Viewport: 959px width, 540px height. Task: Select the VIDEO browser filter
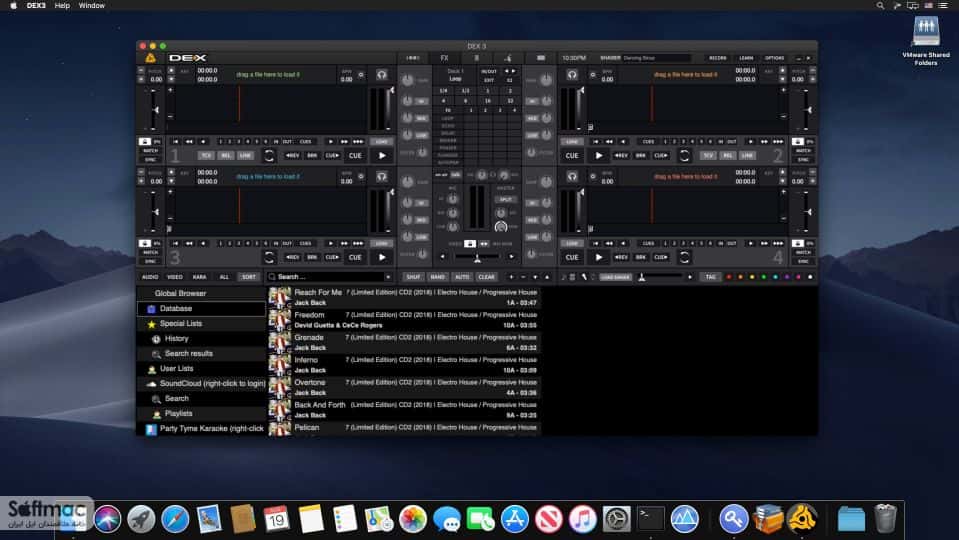(x=175, y=277)
